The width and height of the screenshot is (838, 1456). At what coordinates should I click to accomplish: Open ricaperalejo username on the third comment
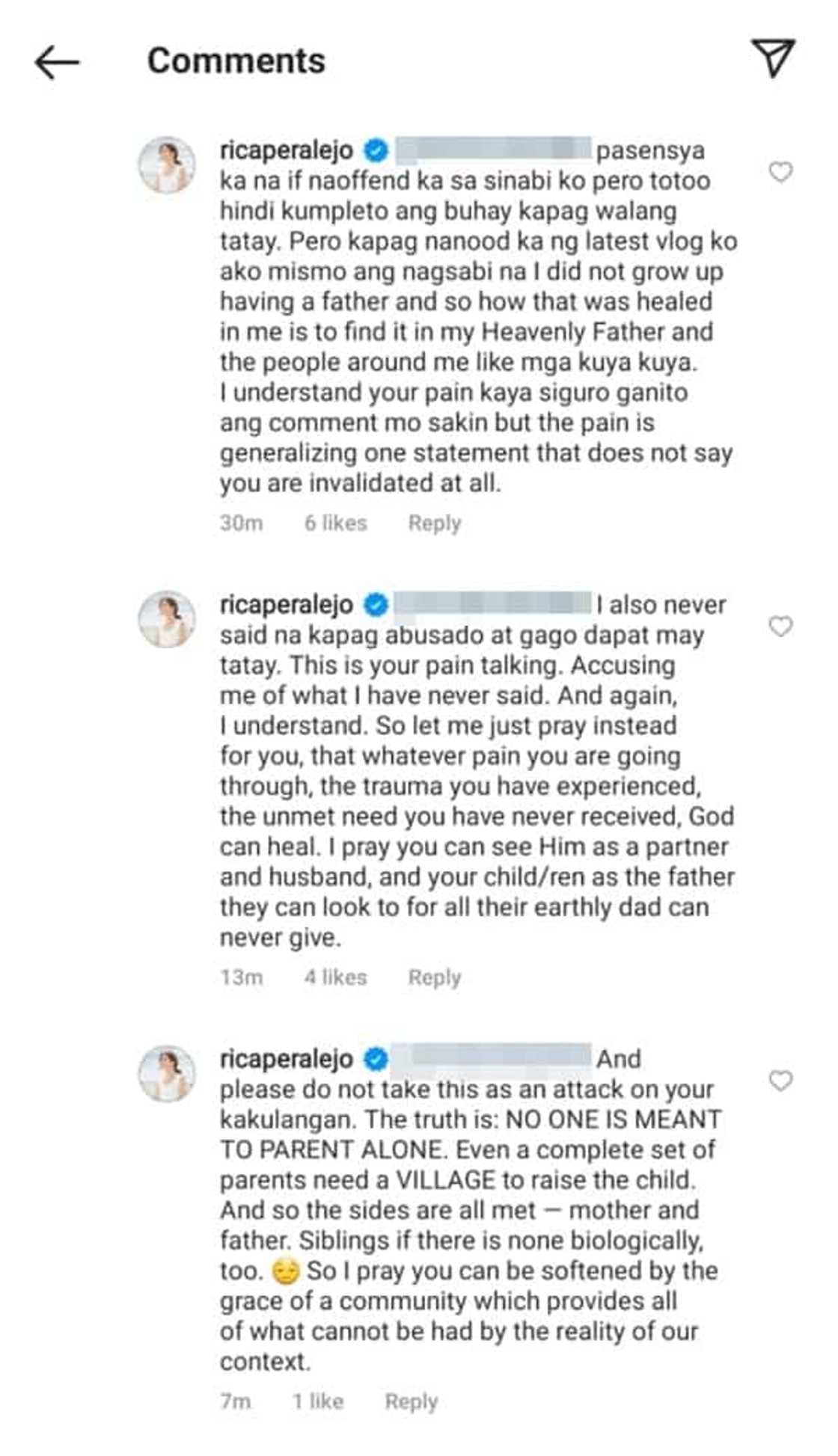click(286, 1059)
